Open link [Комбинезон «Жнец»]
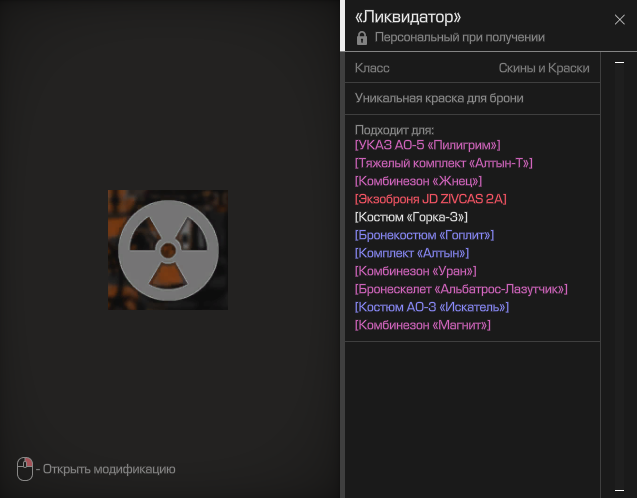Image resolution: width=637 pixels, height=498 pixels. pos(418,181)
